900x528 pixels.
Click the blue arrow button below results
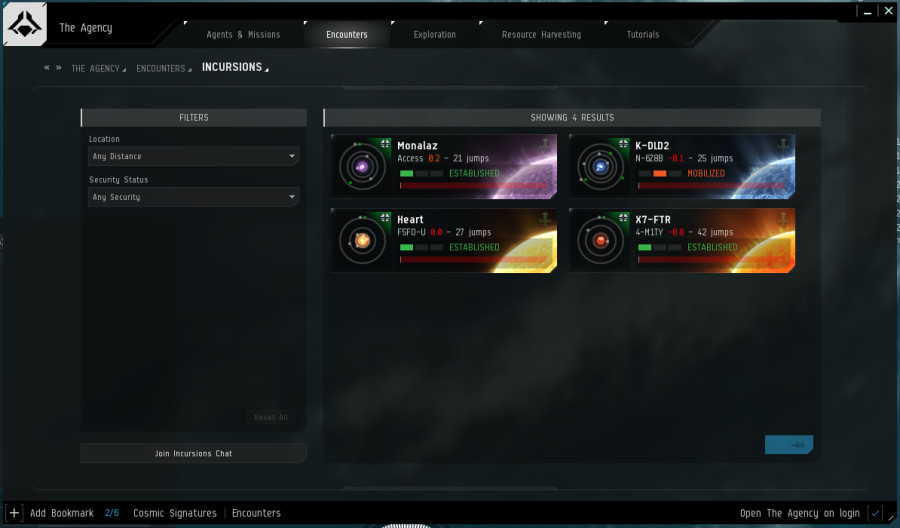[x=789, y=444]
